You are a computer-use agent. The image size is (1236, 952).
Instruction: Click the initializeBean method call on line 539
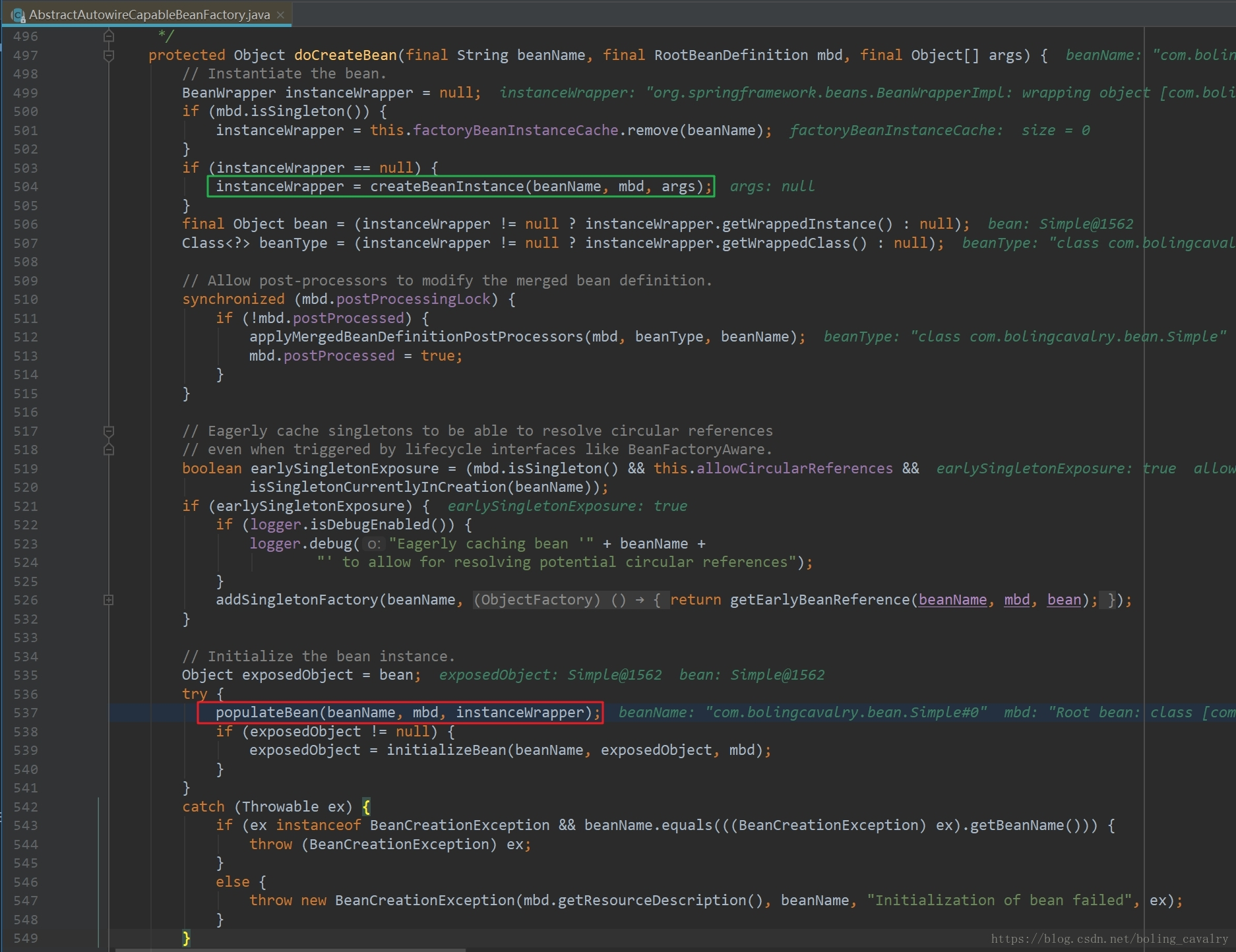click(x=446, y=750)
